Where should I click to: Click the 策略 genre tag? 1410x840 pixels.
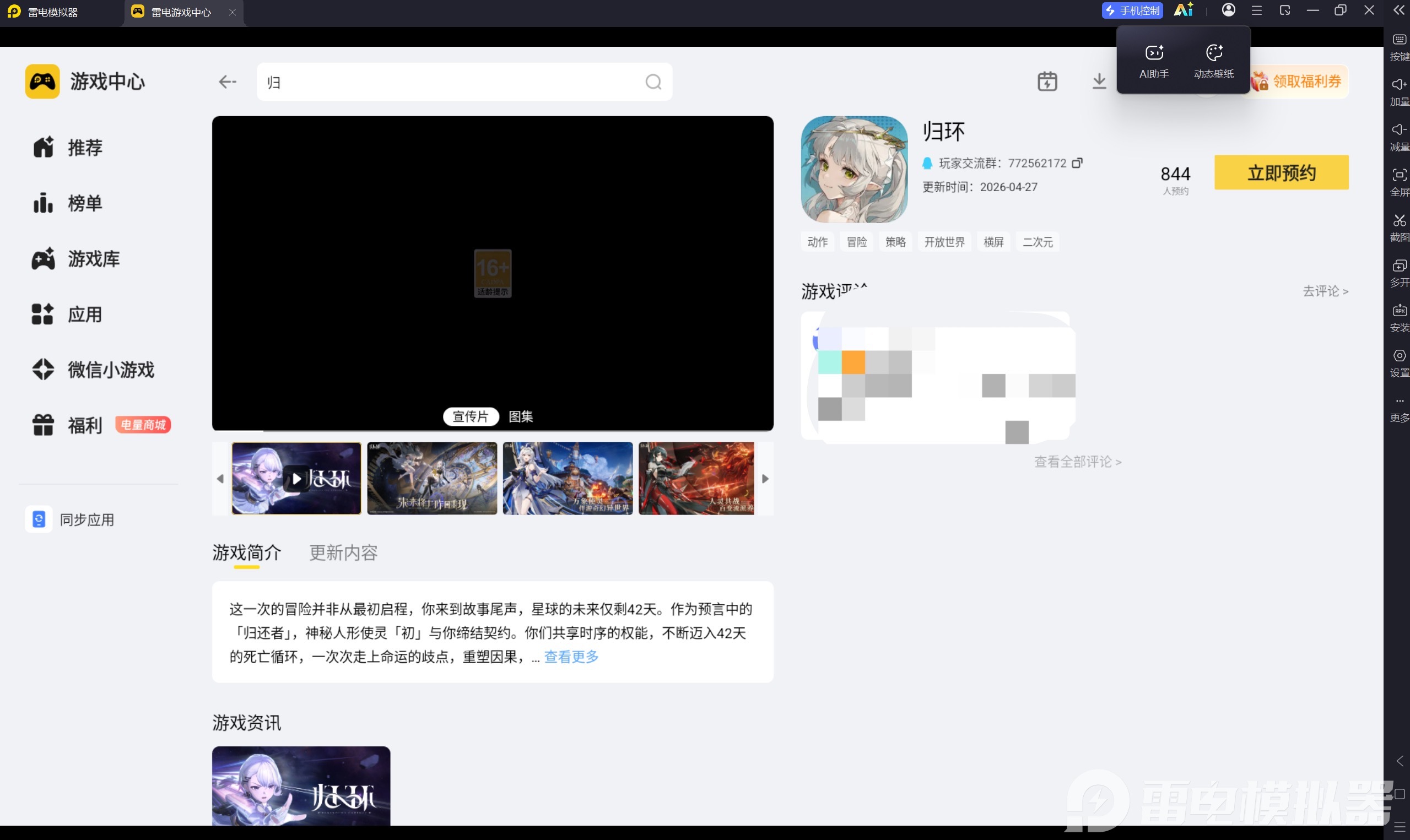[x=895, y=242]
